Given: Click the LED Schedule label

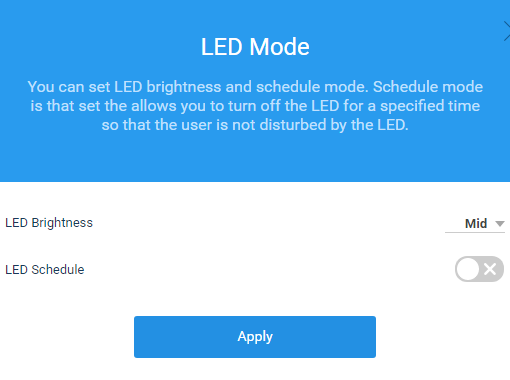Looking at the screenshot, I should (x=45, y=270).
